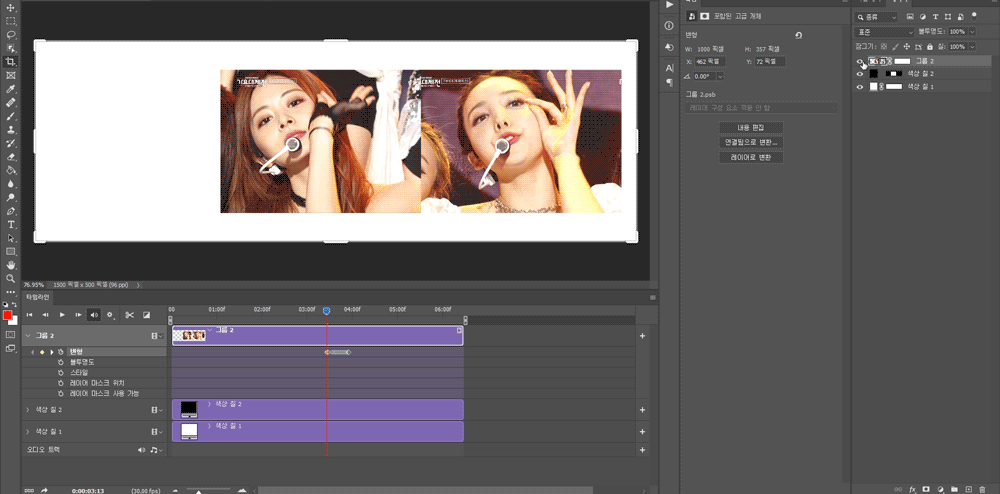This screenshot has height=494, width=1000.
Task: Select the Brush tool
Action: 11,116
